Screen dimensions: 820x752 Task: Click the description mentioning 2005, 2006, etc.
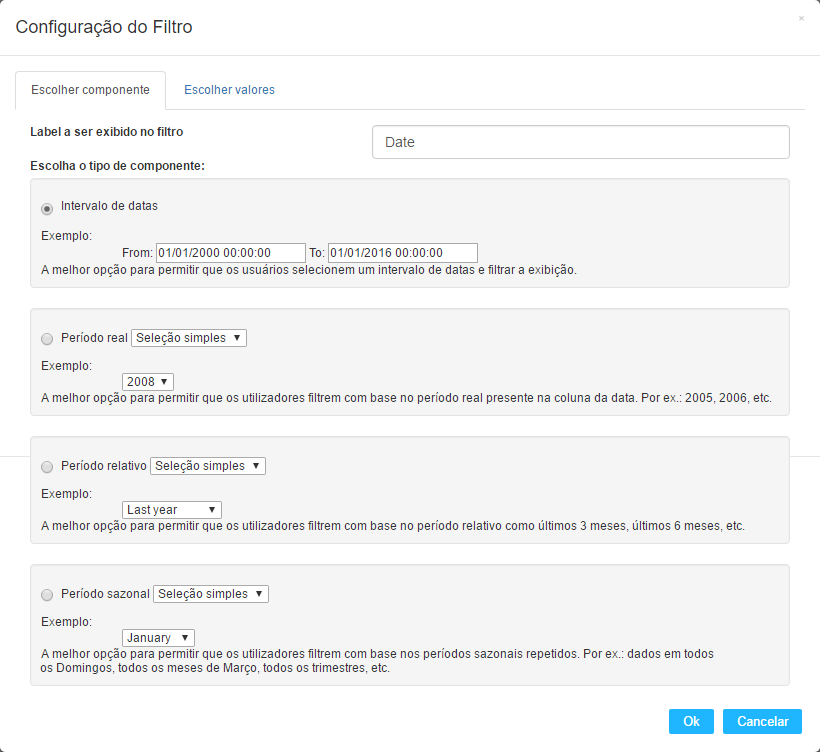coord(406,398)
